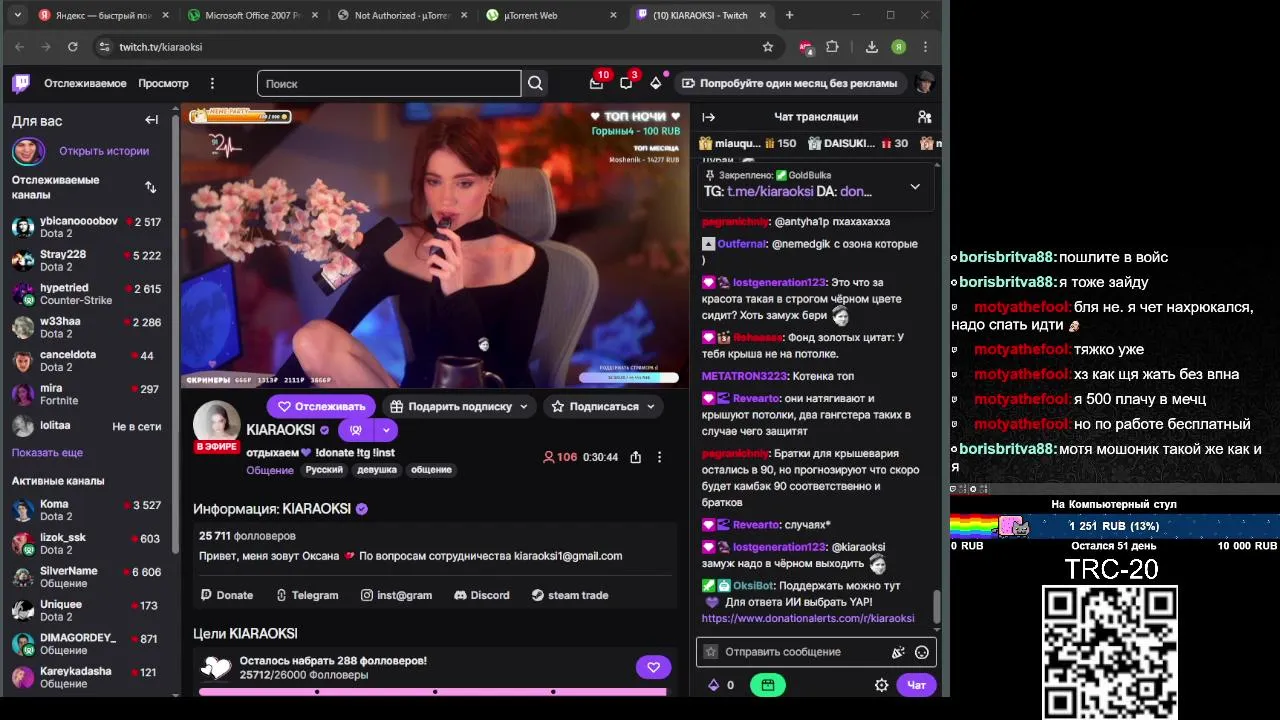
Task: Open the Telegram panel link
Action: point(307,595)
